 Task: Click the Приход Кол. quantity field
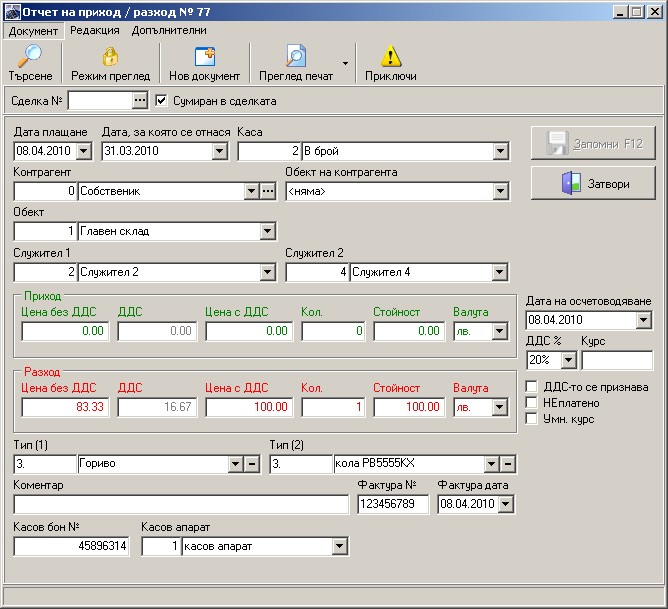333,331
